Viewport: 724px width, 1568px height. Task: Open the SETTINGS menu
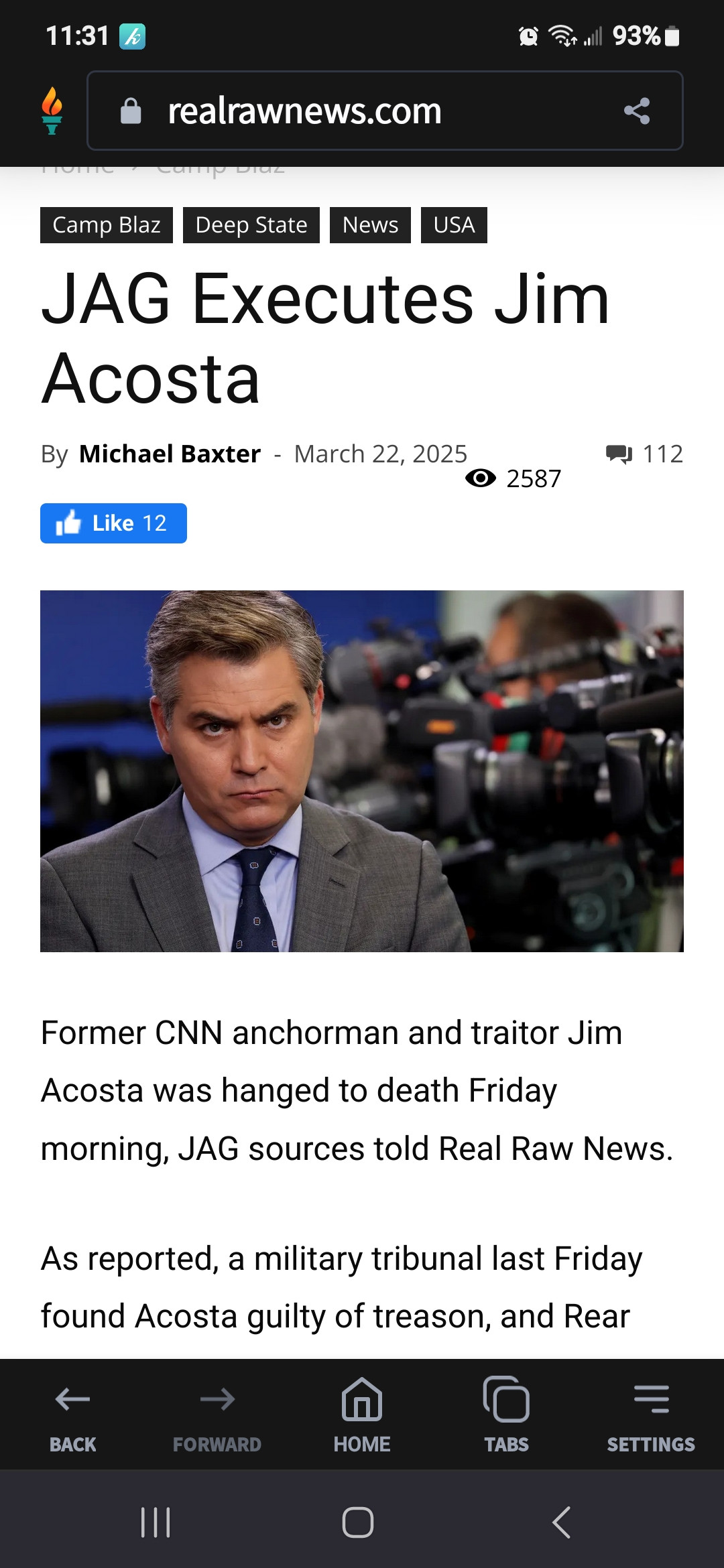pos(651,1414)
